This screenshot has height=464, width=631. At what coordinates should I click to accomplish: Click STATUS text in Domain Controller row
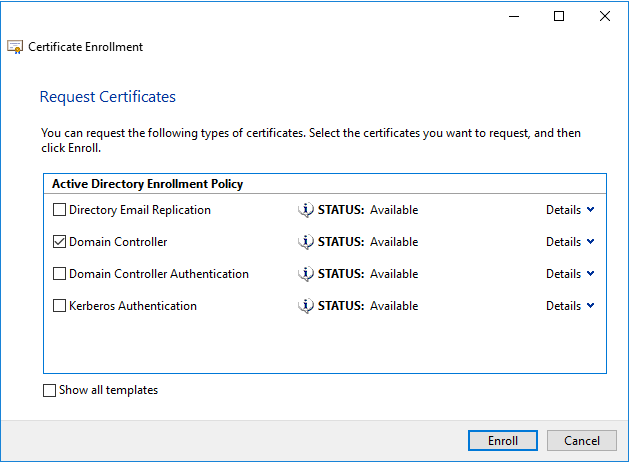(341, 242)
